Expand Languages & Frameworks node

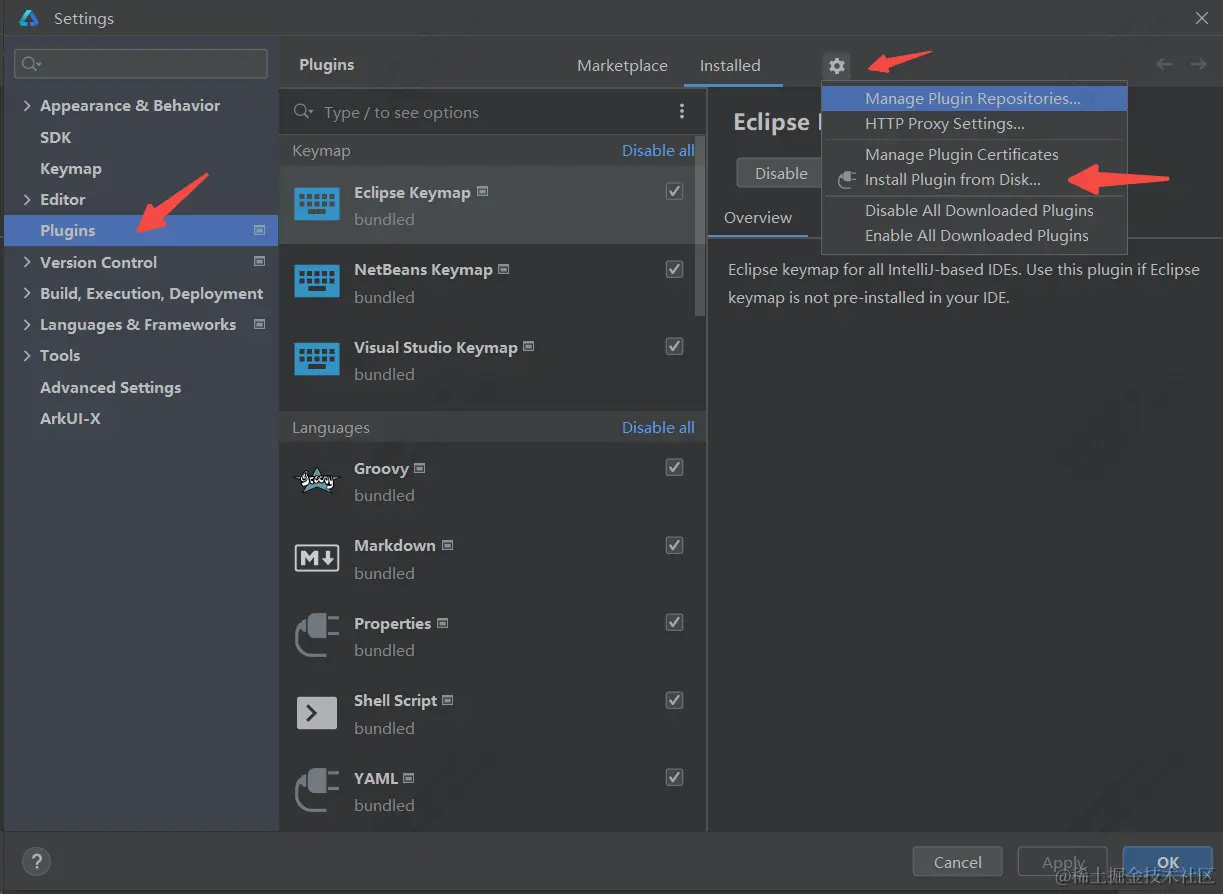(x=27, y=325)
